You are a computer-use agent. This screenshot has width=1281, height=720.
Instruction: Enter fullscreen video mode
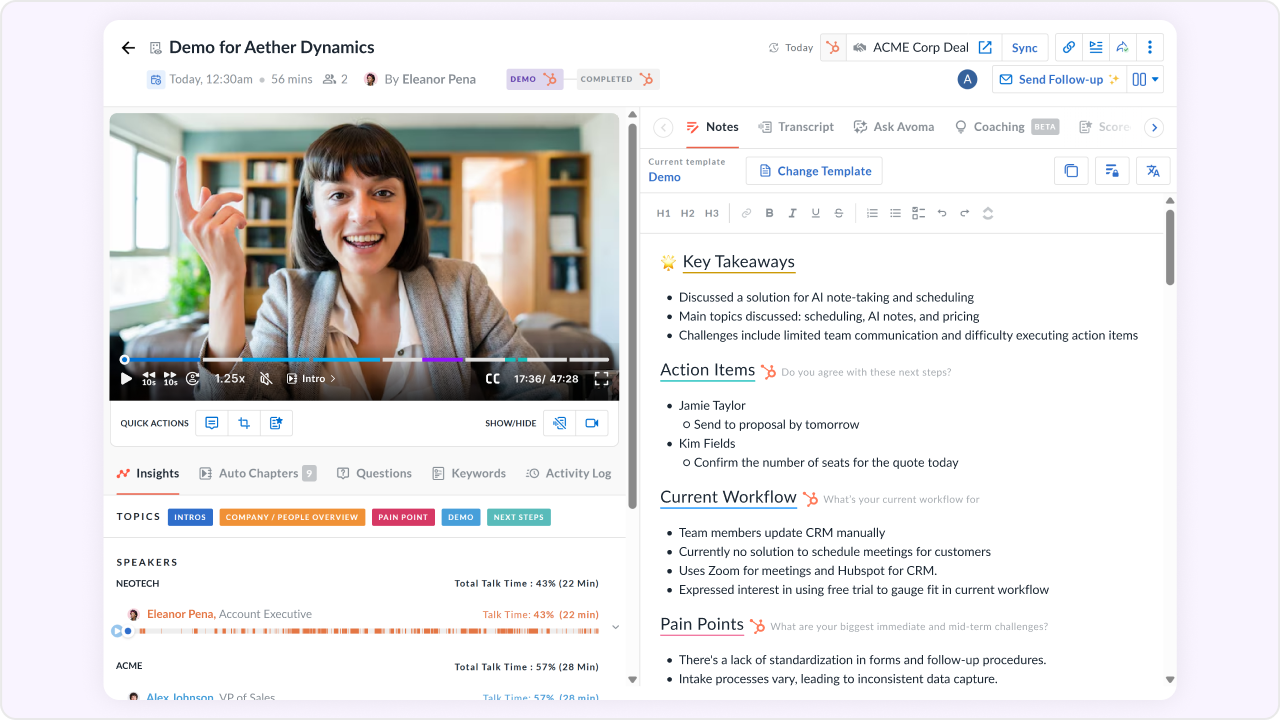602,379
